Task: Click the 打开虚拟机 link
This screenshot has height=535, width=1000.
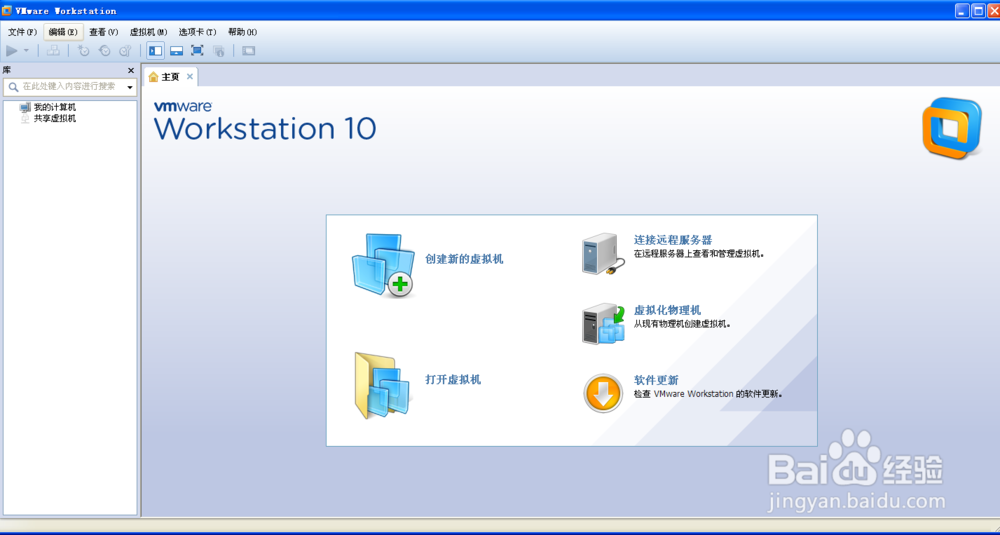Action: [x=453, y=379]
